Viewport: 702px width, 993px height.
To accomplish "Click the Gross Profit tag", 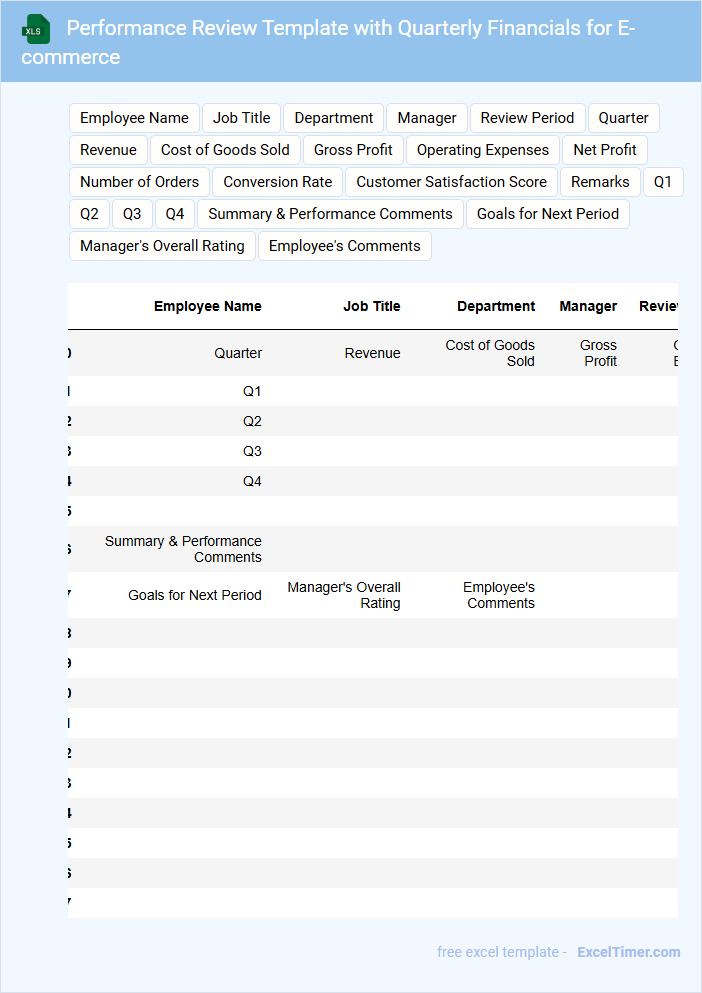I will point(353,150).
